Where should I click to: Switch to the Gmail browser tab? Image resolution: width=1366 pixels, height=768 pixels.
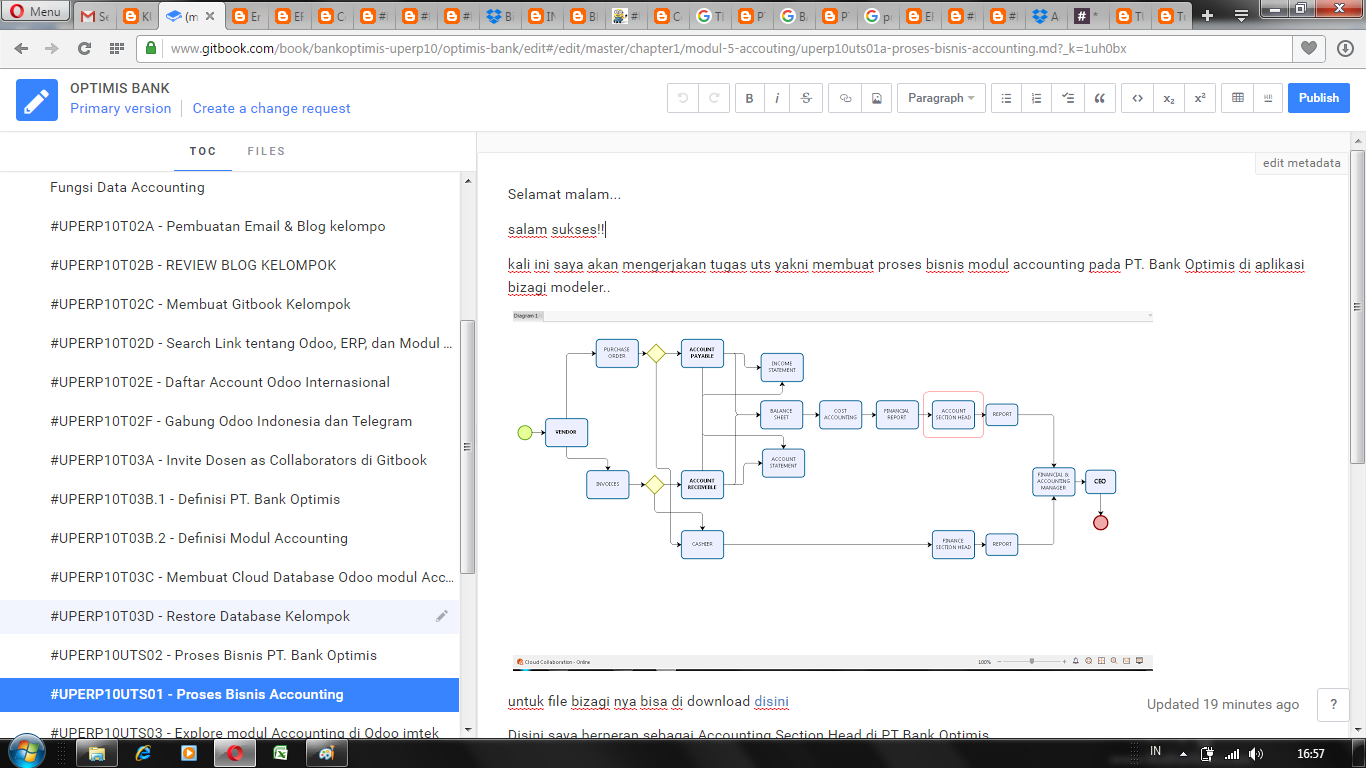point(96,16)
